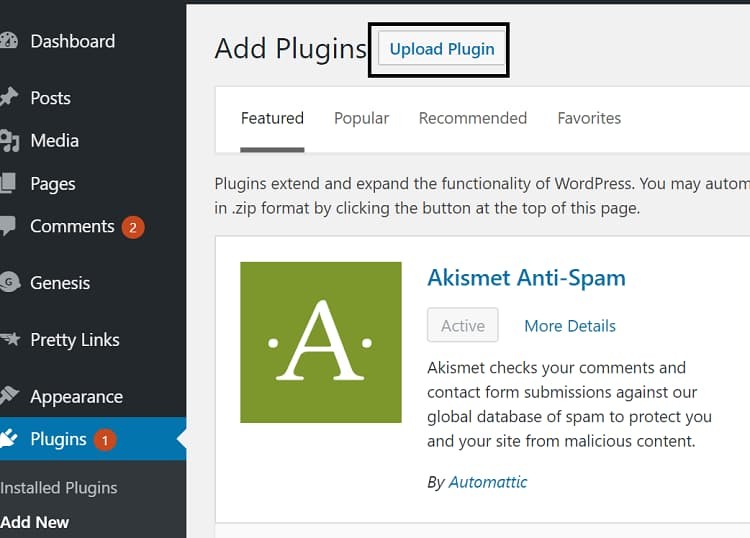Click the Plugins plug icon

click(9, 439)
